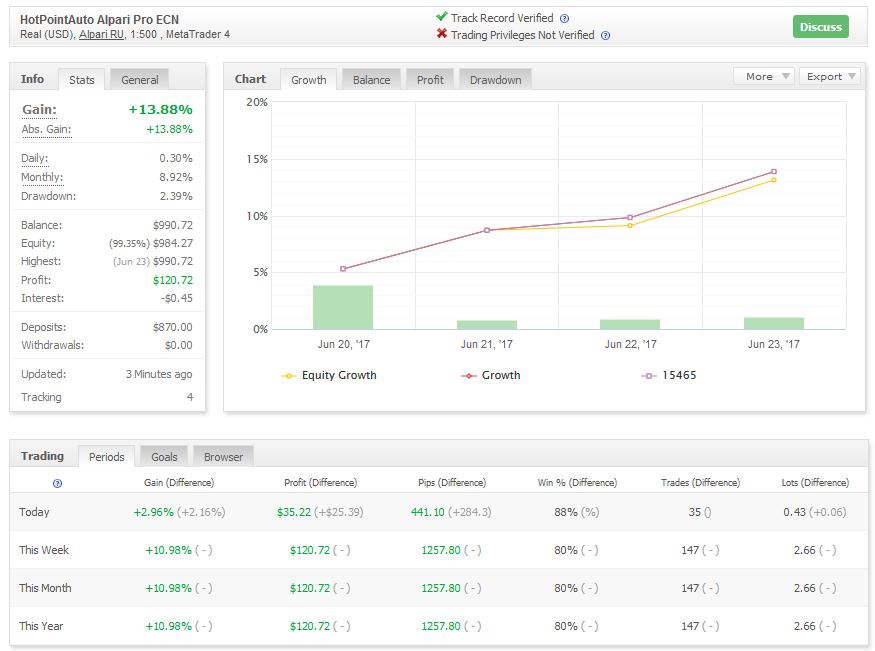875x651 pixels.
Task: Click the Monthly label
Action: 42,177
